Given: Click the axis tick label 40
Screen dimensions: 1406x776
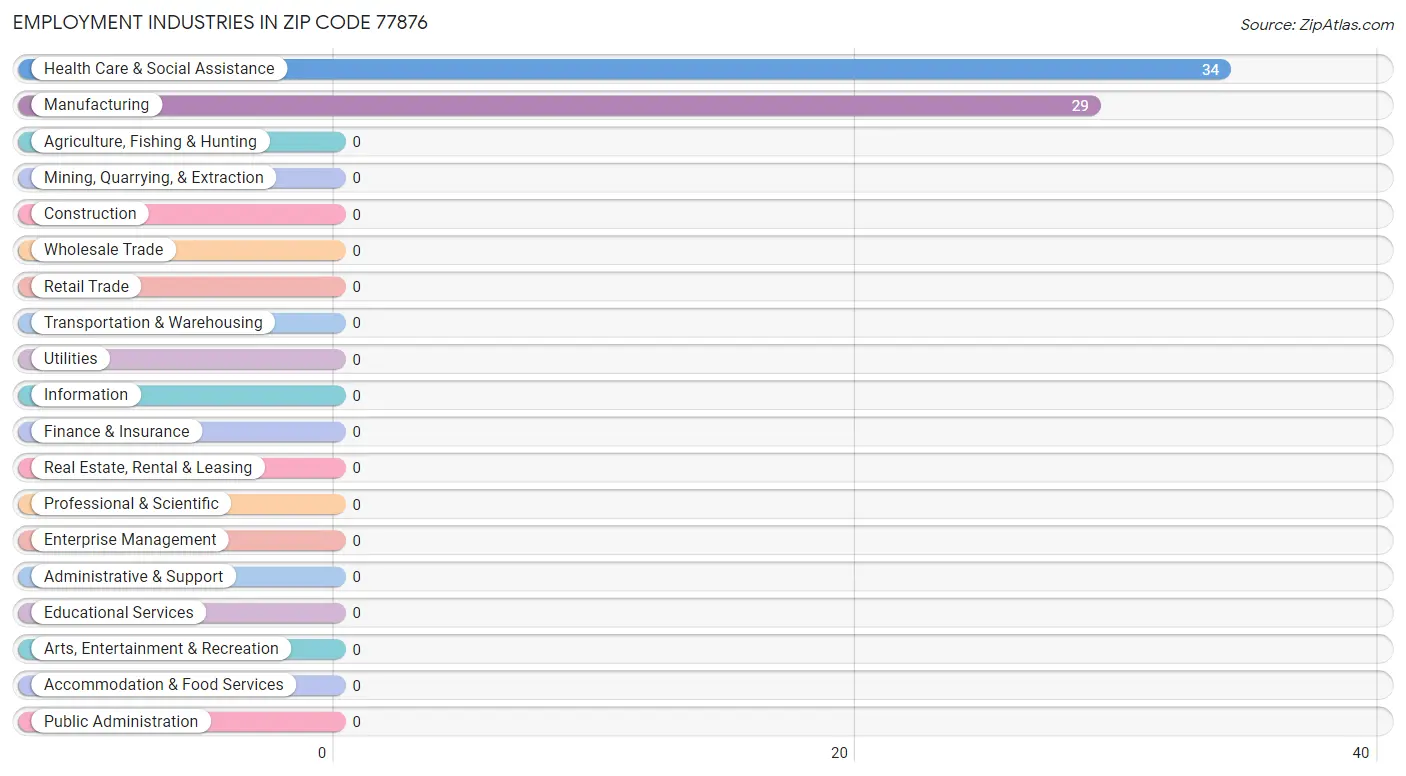Looking at the screenshot, I should point(1360,753).
